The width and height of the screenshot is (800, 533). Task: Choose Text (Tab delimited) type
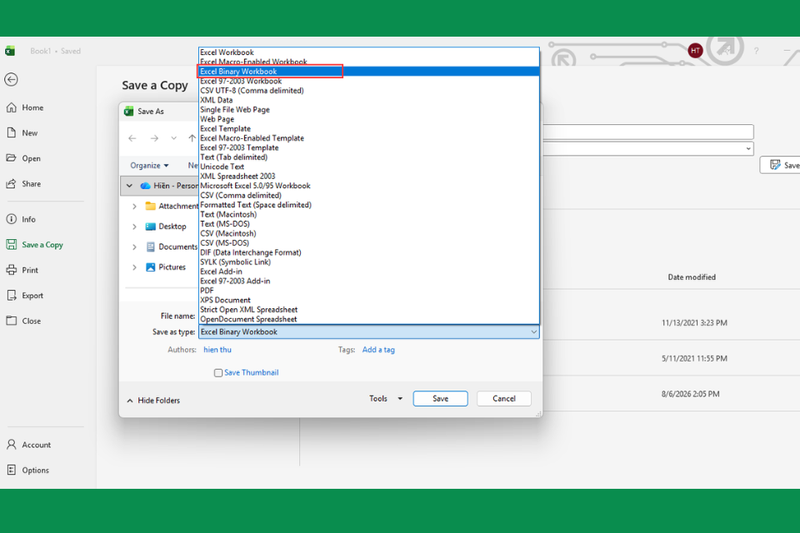(369, 157)
